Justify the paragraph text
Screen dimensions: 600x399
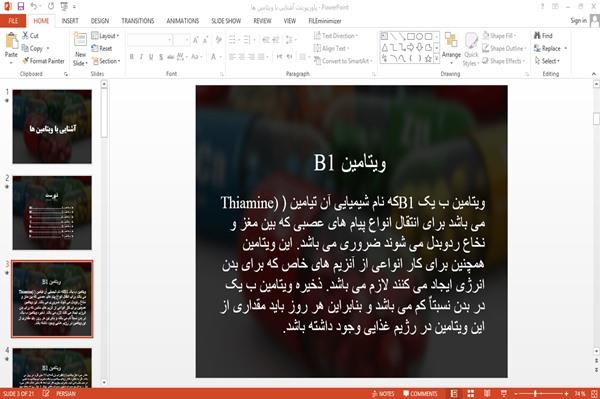point(261,57)
